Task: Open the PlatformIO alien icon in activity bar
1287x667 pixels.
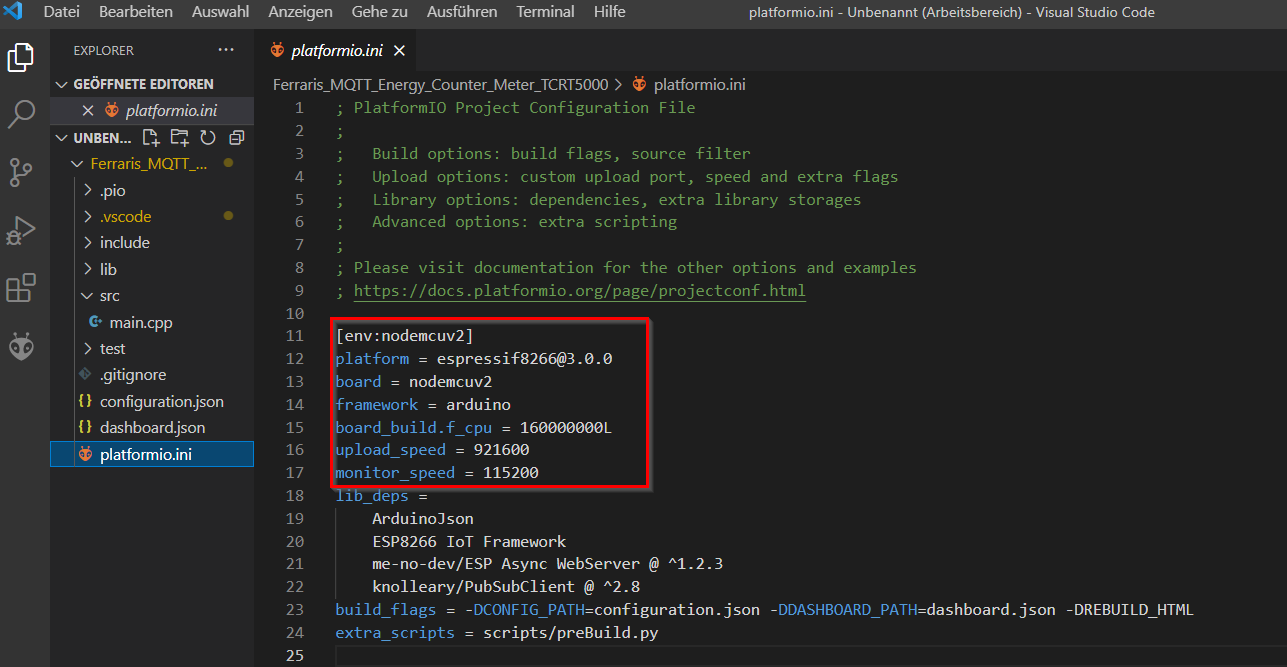Action: point(21,346)
